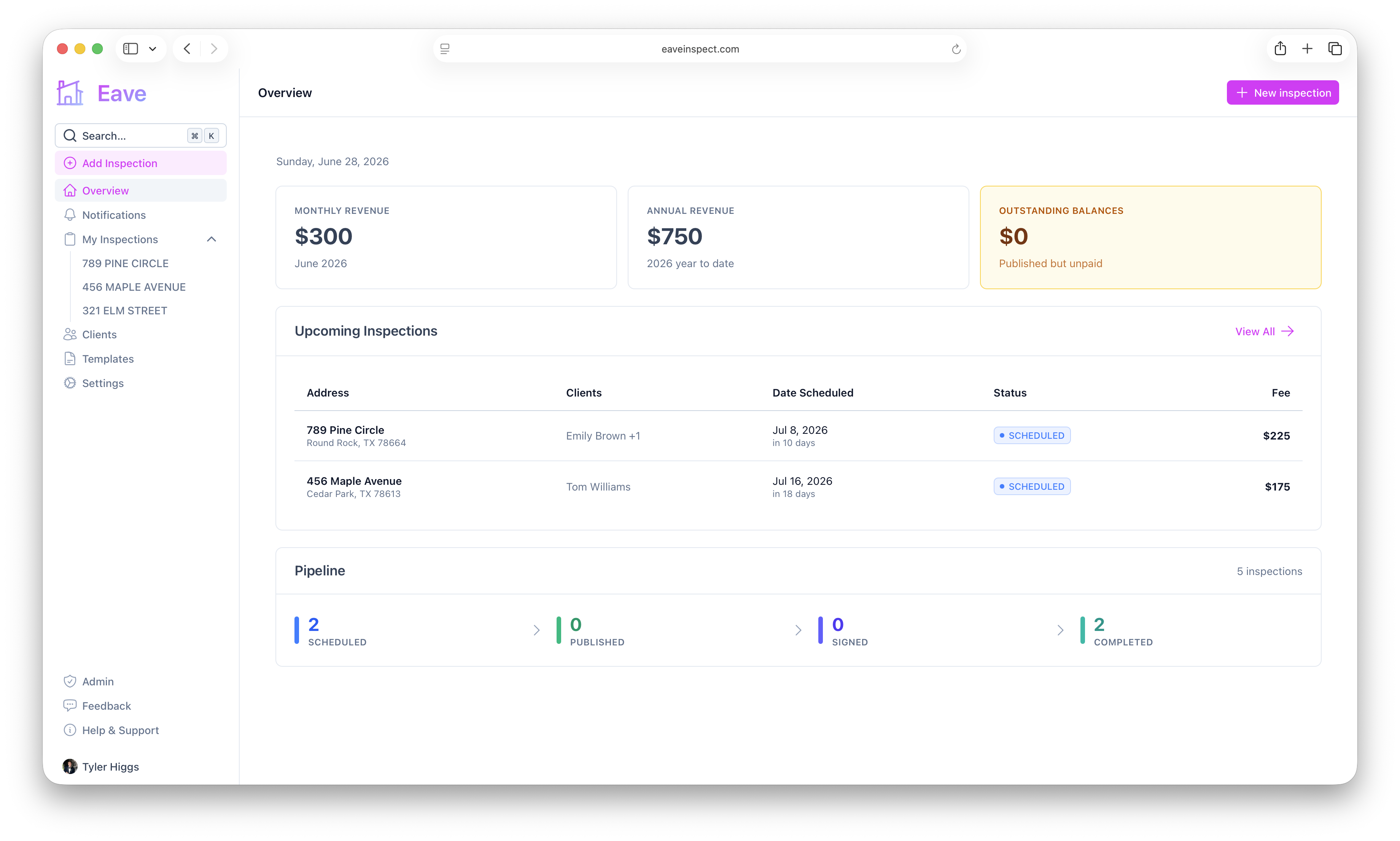The height and width of the screenshot is (841, 1400).
Task: Follow the View All link
Action: (x=1264, y=331)
